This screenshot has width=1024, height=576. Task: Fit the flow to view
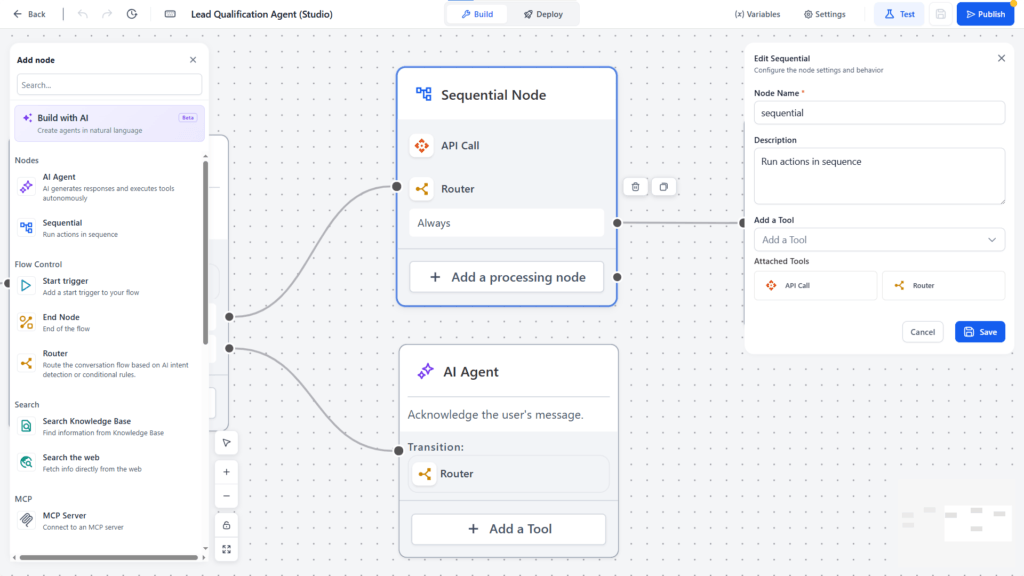pyautogui.click(x=227, y=549)
